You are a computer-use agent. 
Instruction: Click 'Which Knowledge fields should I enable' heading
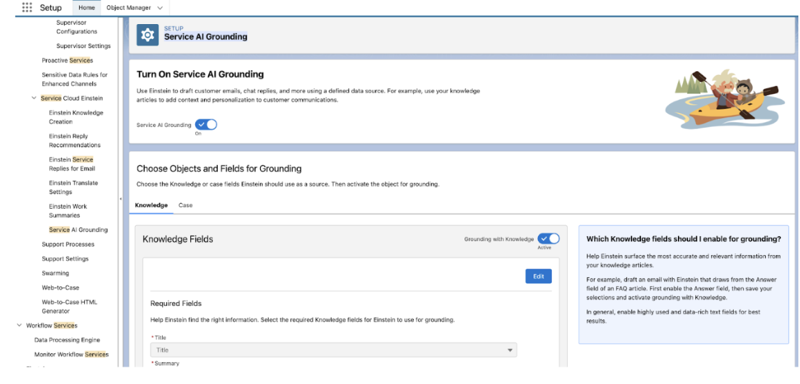pos(684,239)
